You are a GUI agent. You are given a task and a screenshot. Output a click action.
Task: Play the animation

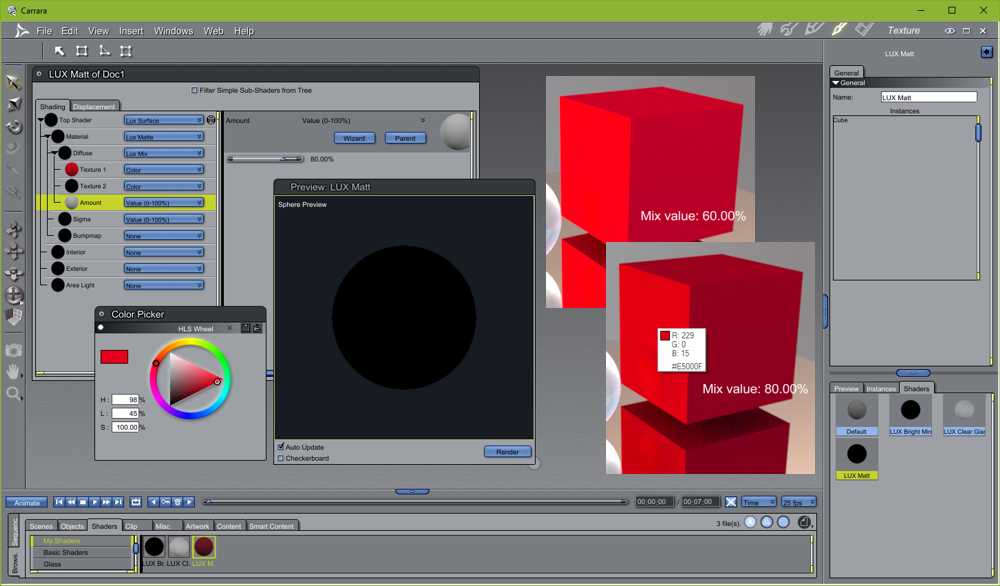pyautogui.click(x=94, y=502)
